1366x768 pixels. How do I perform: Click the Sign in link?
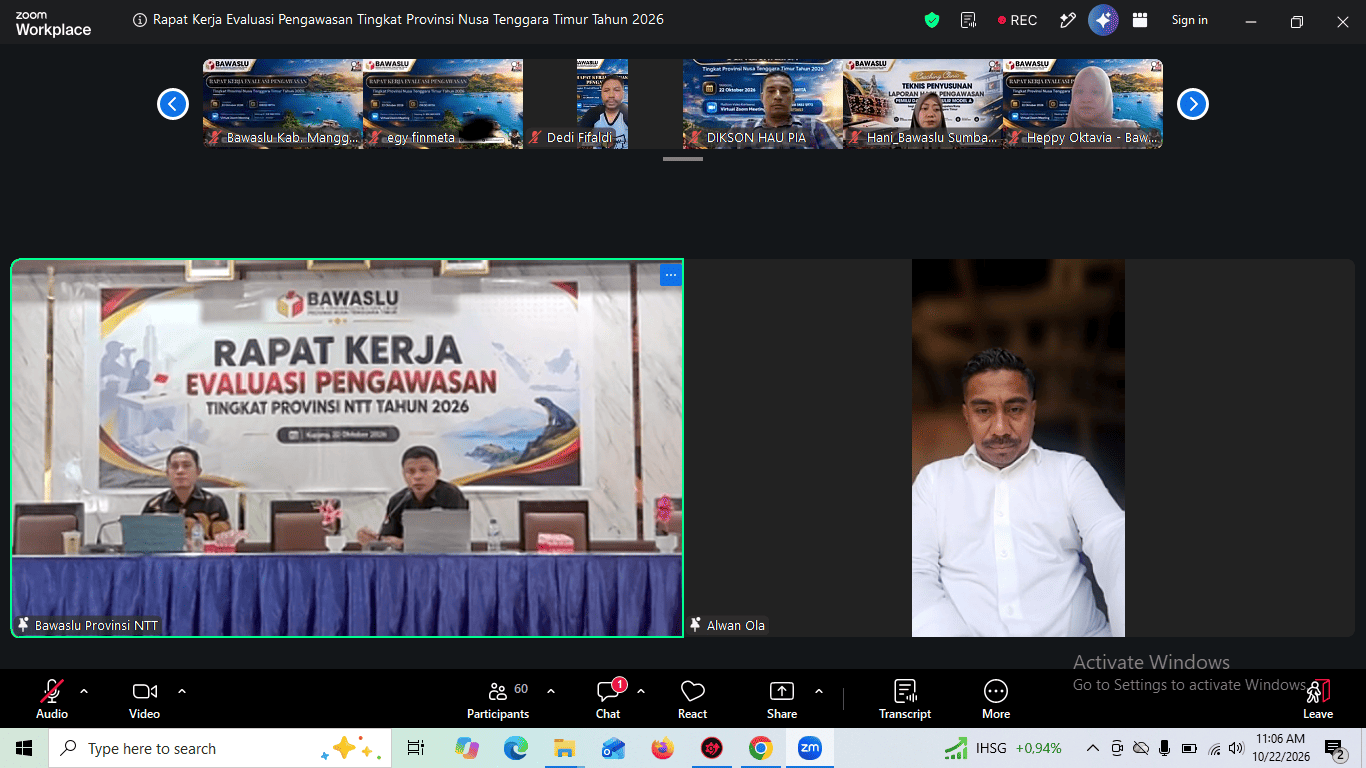point(1189,20)
